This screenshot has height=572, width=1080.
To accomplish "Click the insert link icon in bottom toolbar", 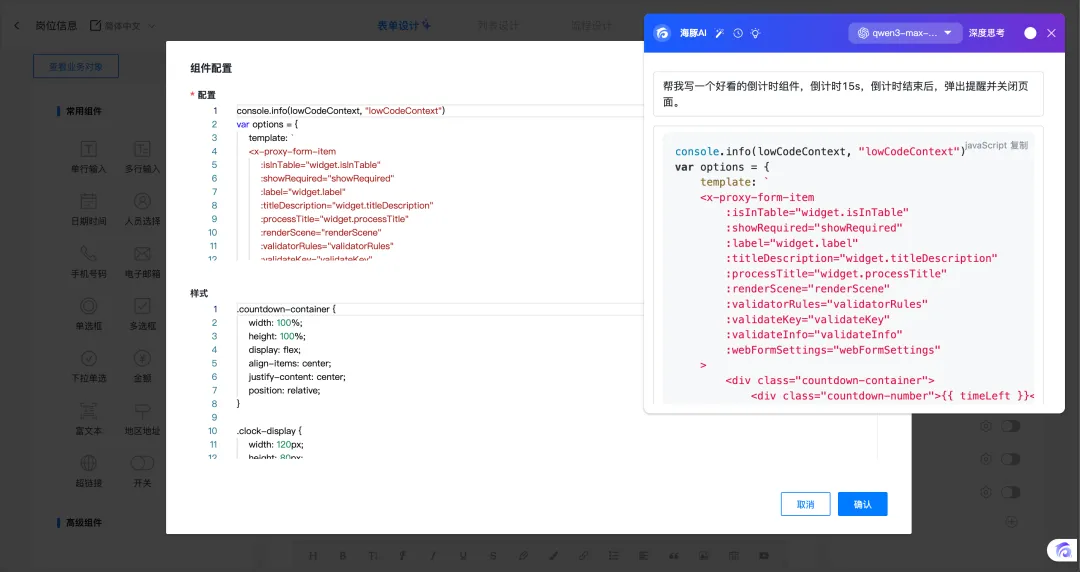I will [583, 555].
